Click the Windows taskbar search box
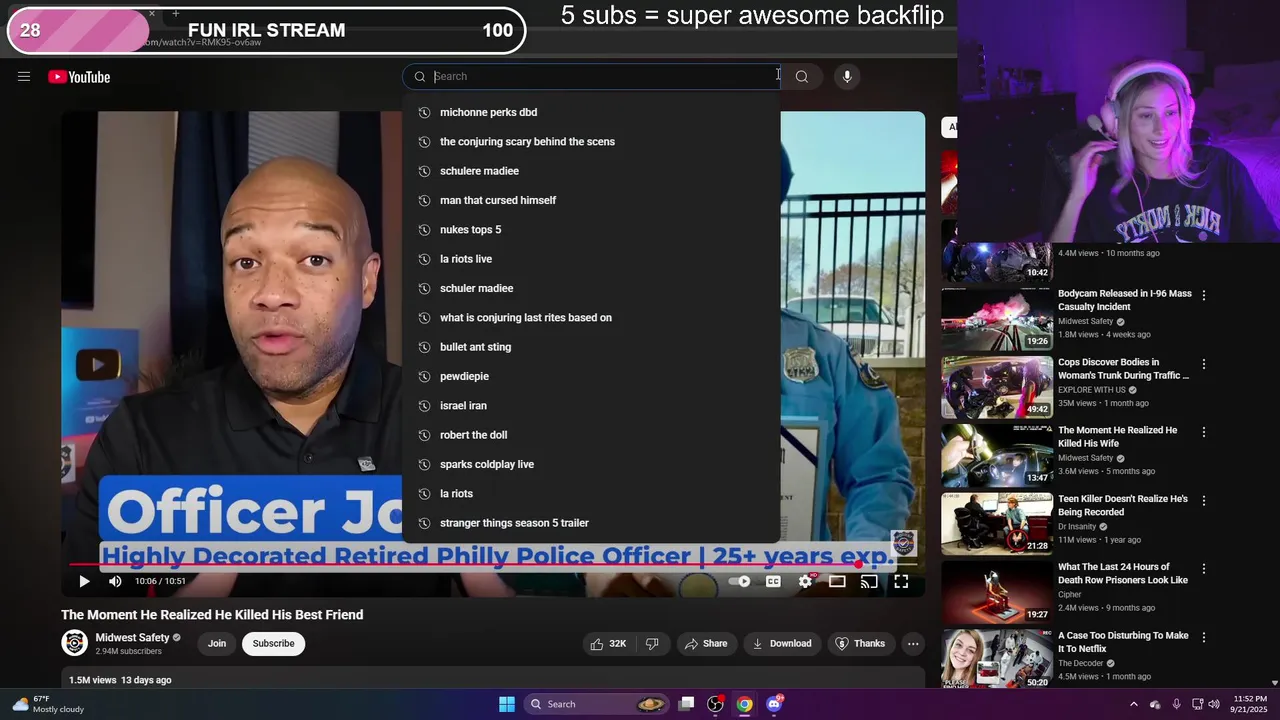 click(x=596, y=704)
